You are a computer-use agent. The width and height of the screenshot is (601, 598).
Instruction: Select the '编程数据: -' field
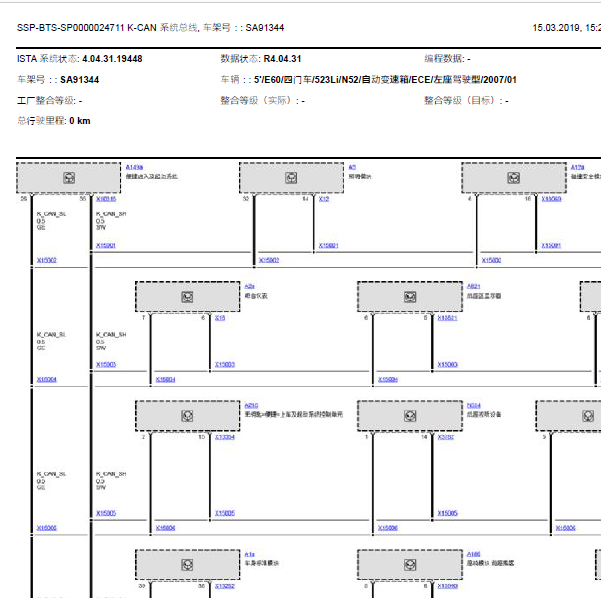coord(447,59)
